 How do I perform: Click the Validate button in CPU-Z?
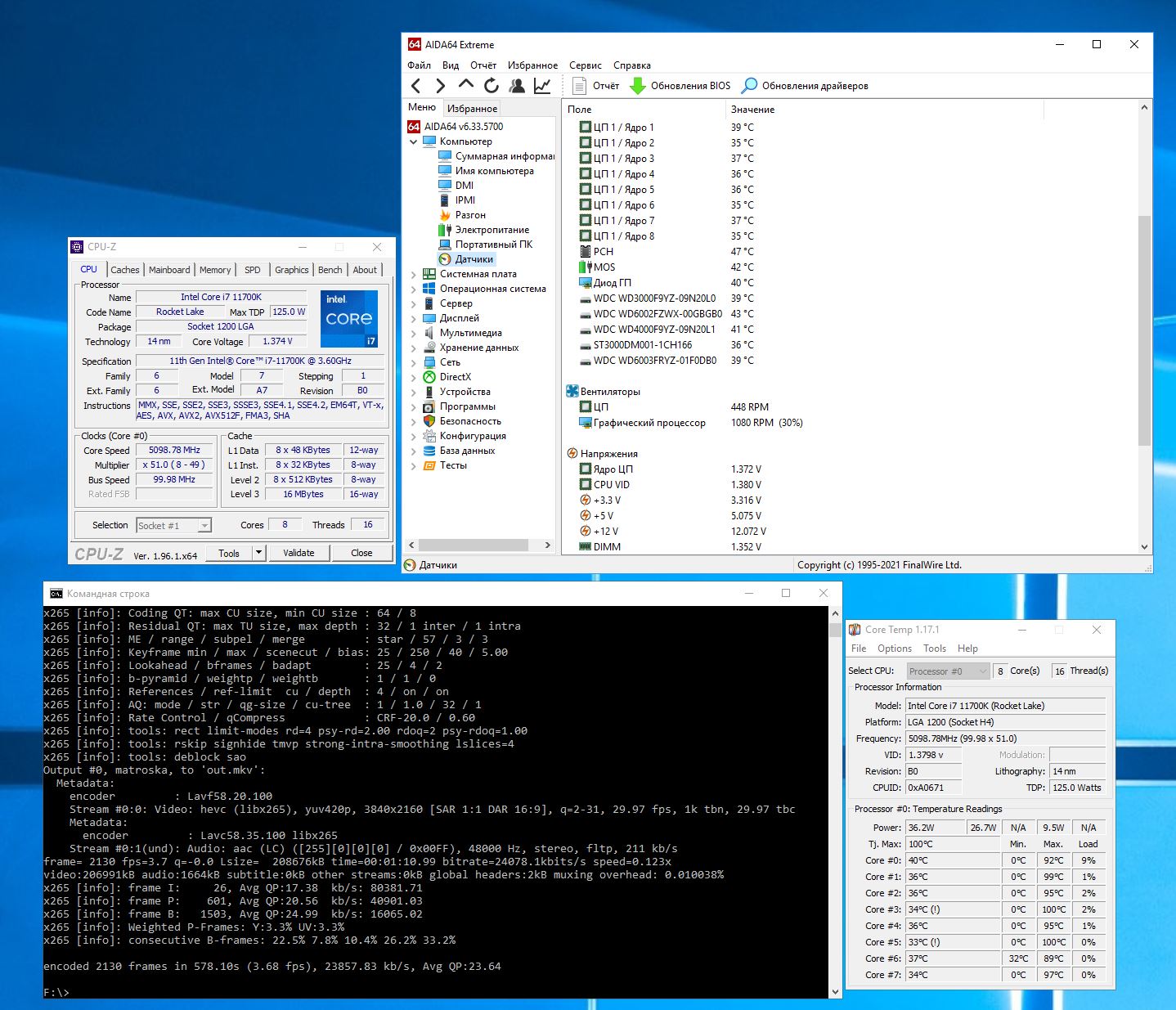298,553
